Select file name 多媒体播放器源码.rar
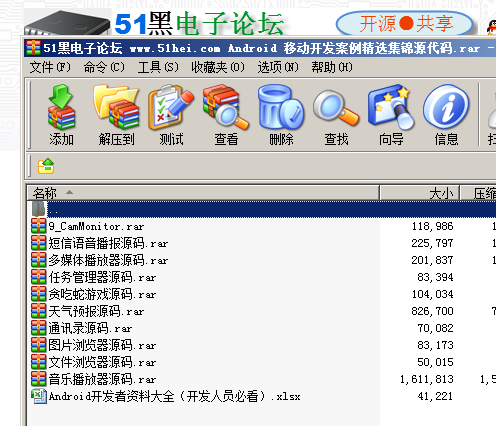This screenshot has width=496, height=426. 108,260
